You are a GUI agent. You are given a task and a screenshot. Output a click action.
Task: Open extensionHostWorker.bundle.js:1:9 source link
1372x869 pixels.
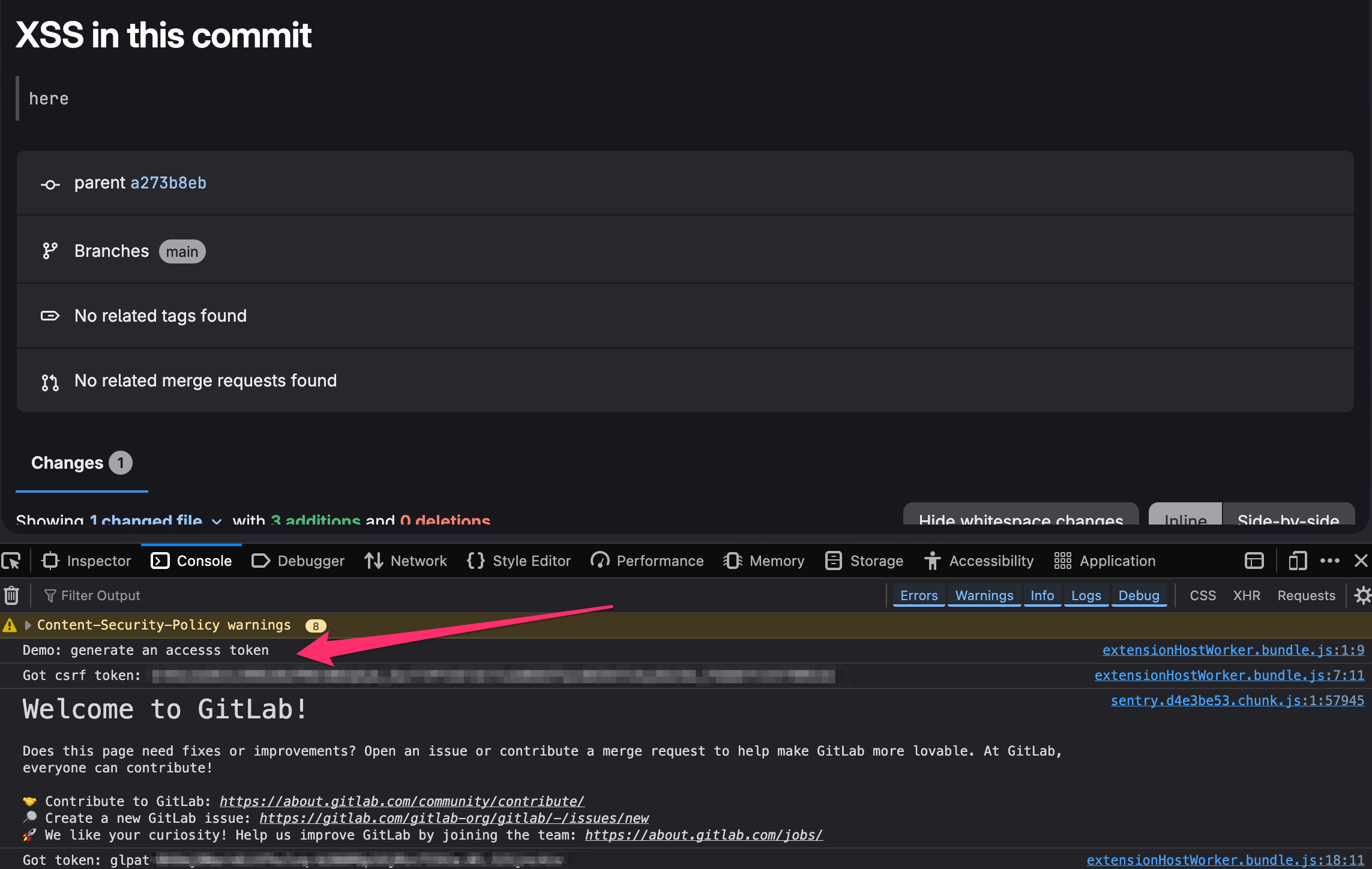point(1233,651)
